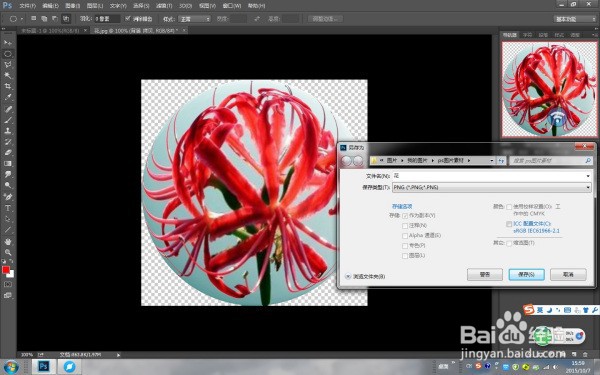Image resolution: width=600 pixels, height=375 pixels.
Task: Open the 文件名 filename history dropdown arrow
Action: click(588, 176)
